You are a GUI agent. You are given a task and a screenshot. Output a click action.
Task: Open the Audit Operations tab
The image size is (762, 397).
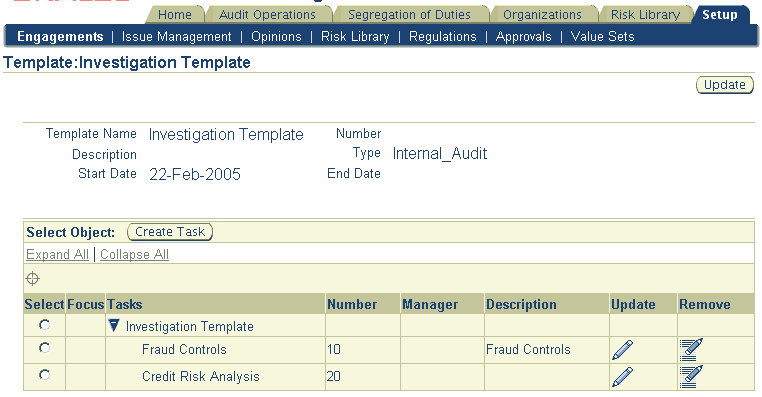[x=267, y=15]
